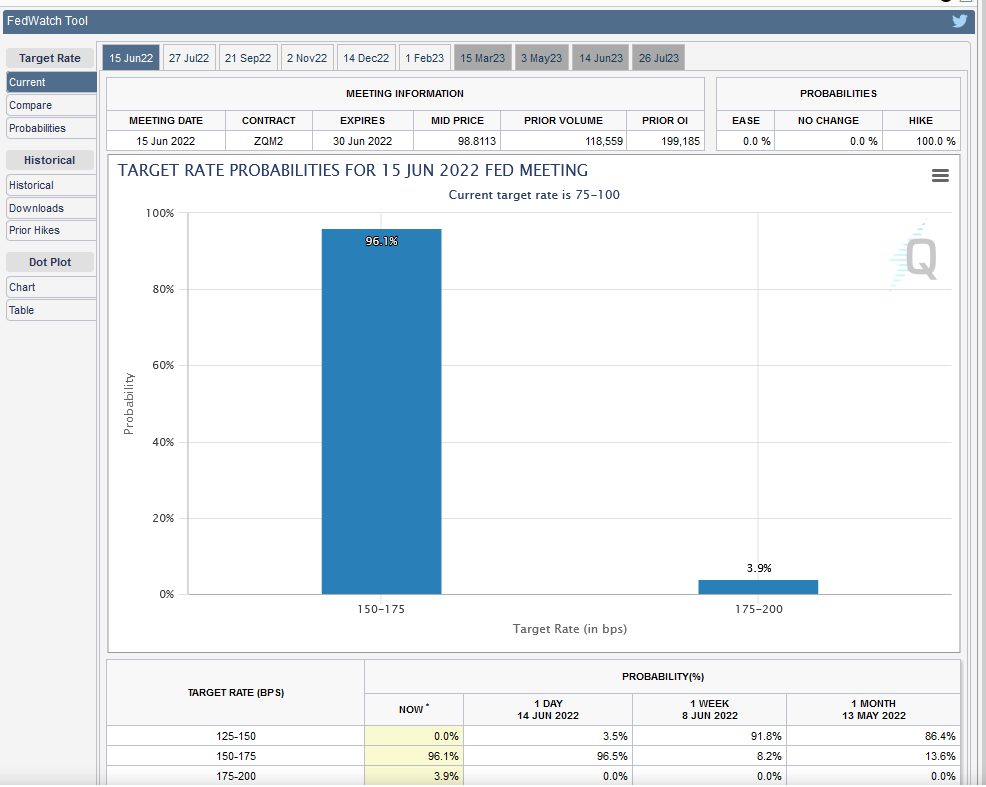This screenshot has width=986, height=787.
Task: Click the EASE probability value
Action: [756, 141]
